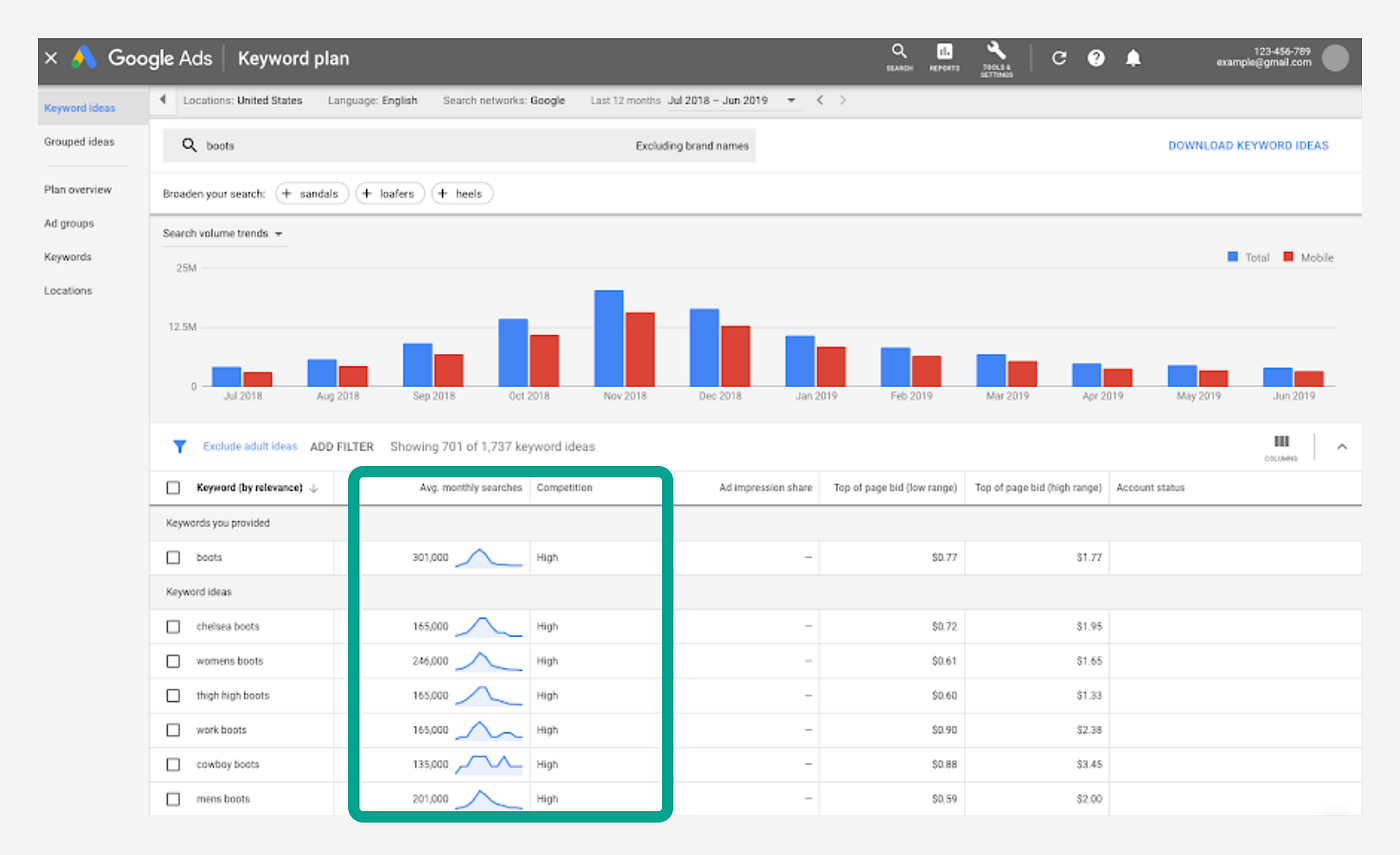Go to Plan overview in sidebar
The width and height of the screenshot is (1400, 855).
78,190
